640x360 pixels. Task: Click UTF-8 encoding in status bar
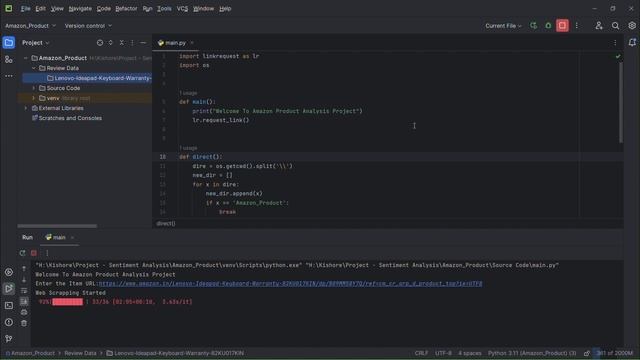point(443,353)
